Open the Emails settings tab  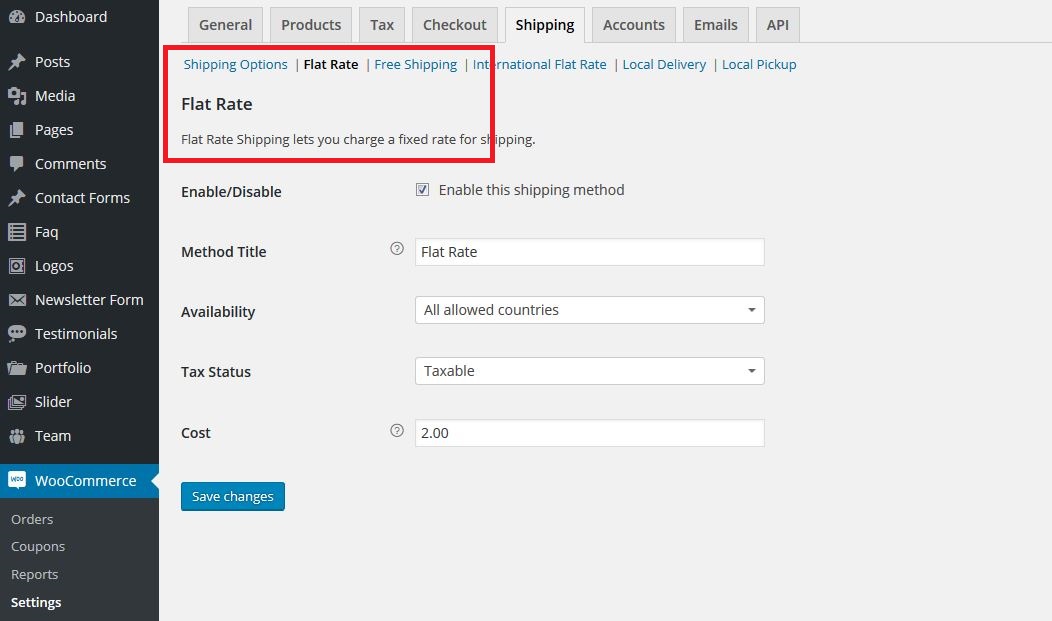(715, 25)
